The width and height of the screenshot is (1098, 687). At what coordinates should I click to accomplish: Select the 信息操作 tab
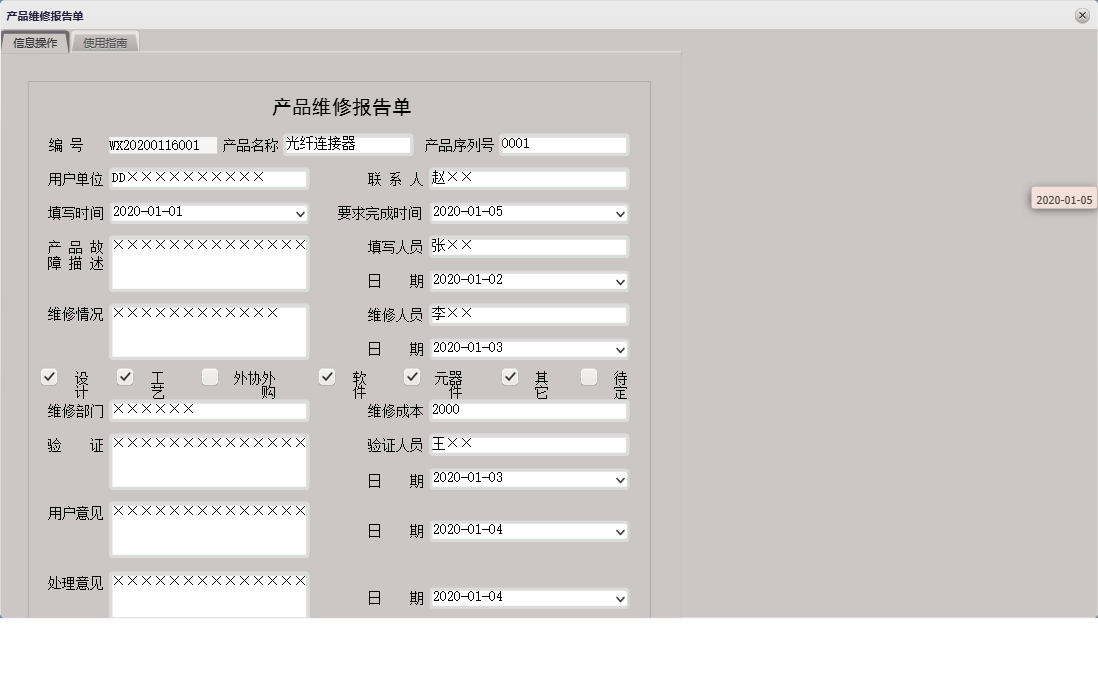(37, 42)
